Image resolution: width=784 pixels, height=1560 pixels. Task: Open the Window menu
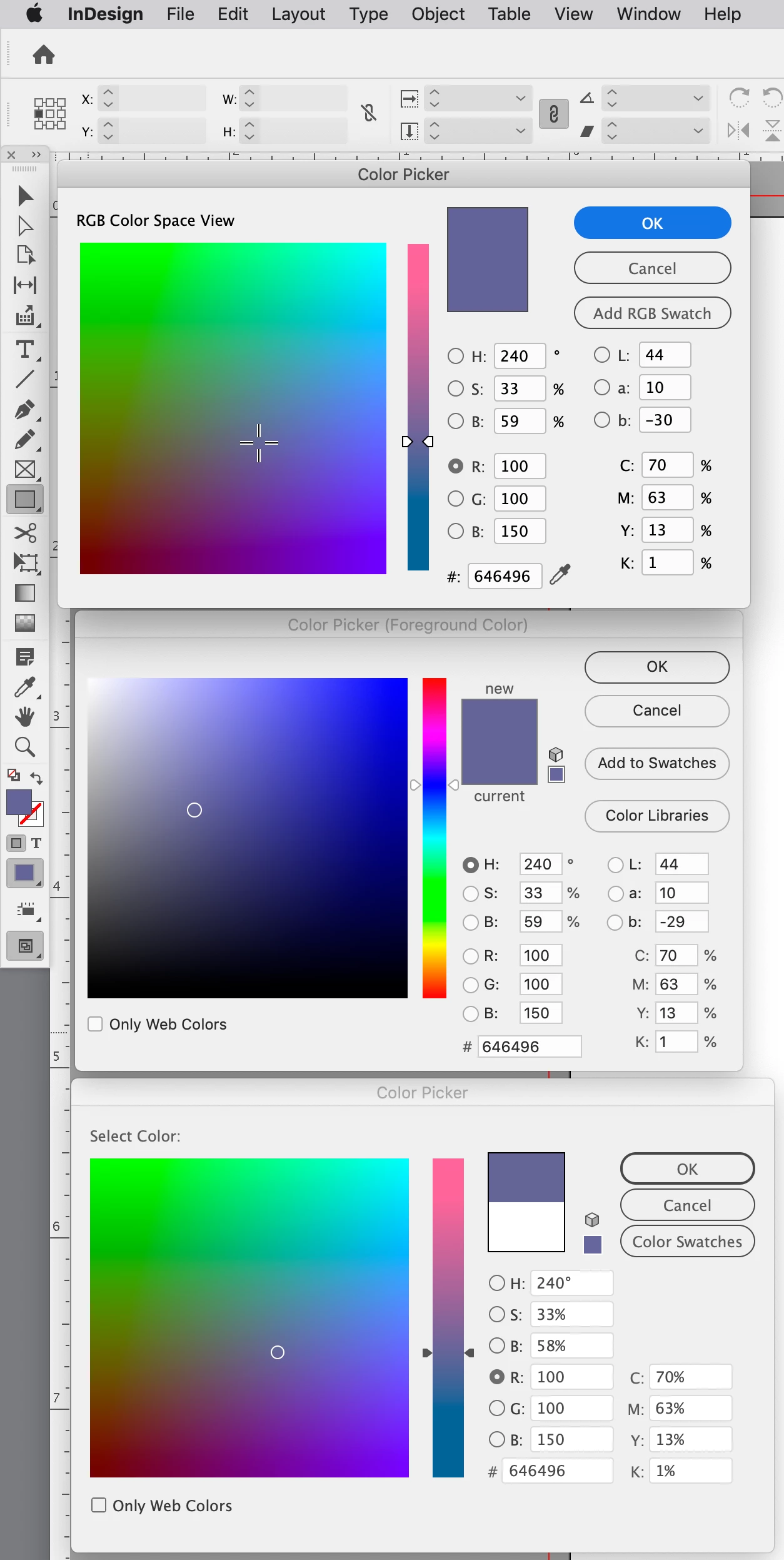648,14
